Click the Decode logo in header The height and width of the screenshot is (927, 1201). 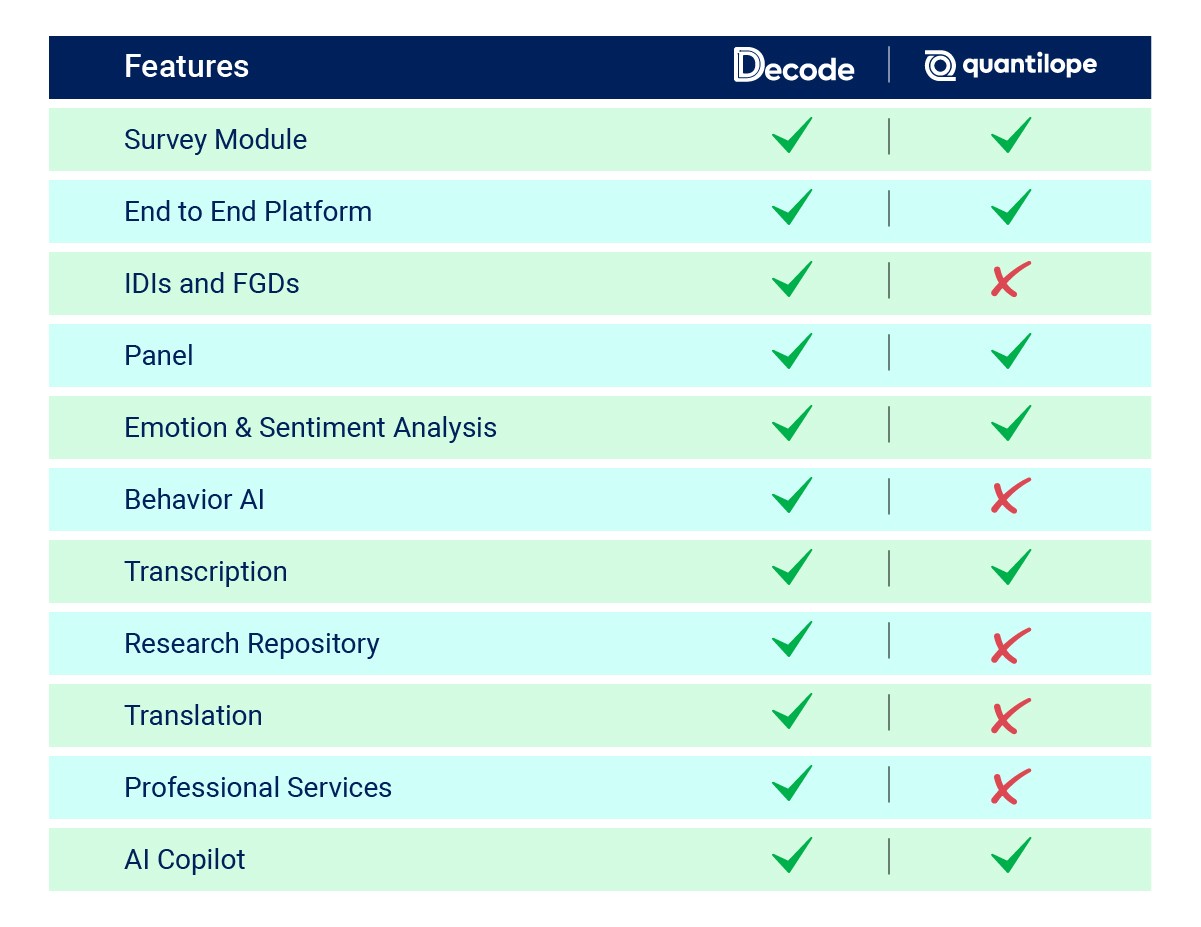[x=794, y=65]
